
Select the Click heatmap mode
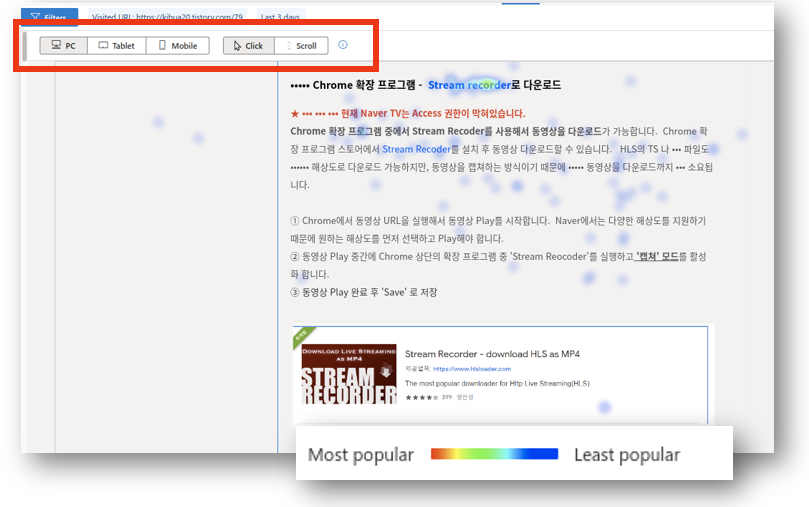248,45
